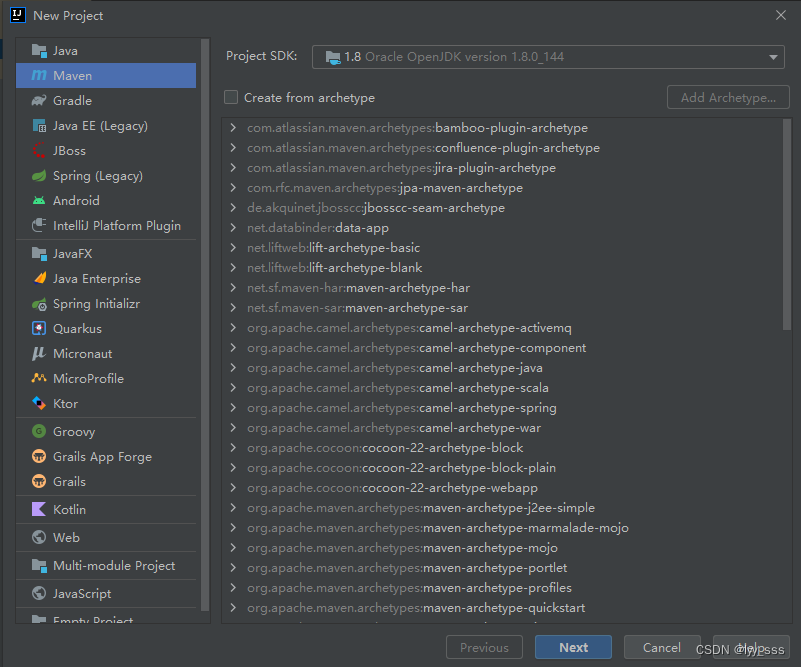Expand maven-archetype-quickstart node
Screen dimensions: 801x667
[233, 608]
